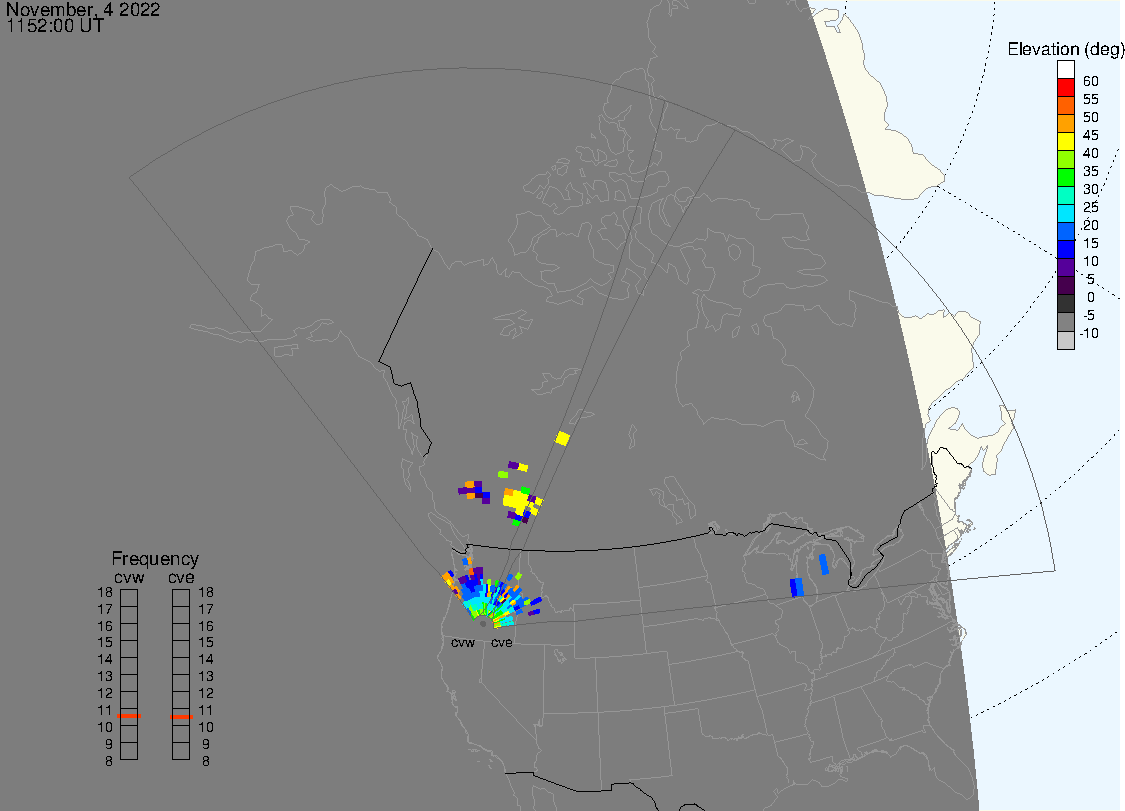Pick the dark blue 10–15 elevation swatch

pos(1065,249)
